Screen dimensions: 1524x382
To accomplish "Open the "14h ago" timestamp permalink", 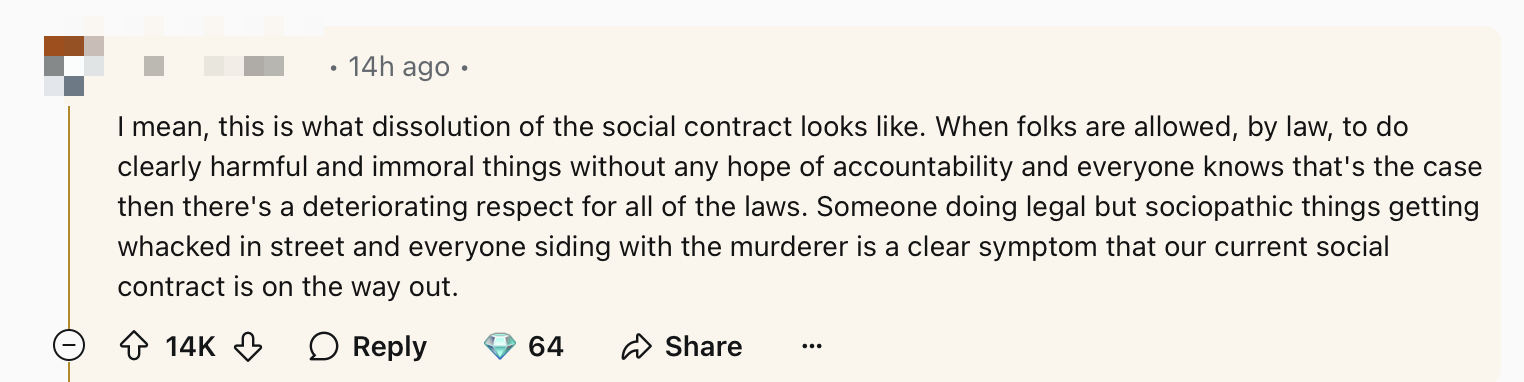I will (x=398, y=67).
